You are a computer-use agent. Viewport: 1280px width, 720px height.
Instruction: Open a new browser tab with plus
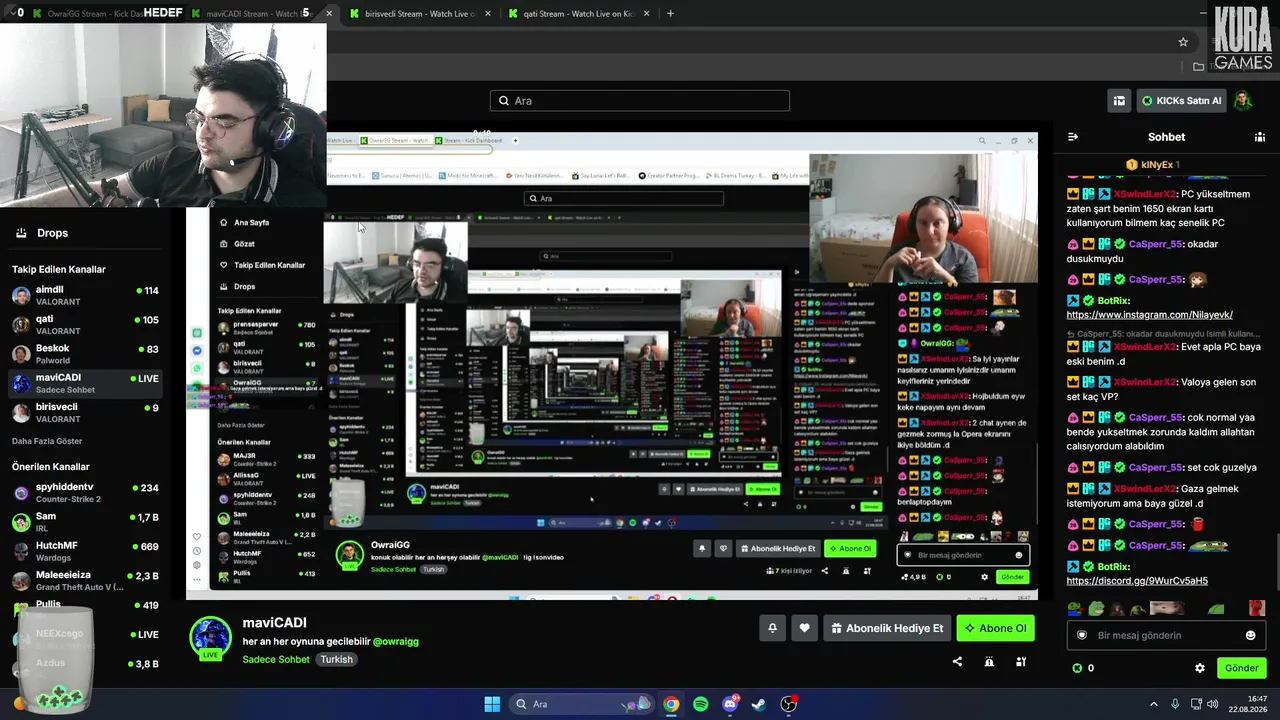670,13
